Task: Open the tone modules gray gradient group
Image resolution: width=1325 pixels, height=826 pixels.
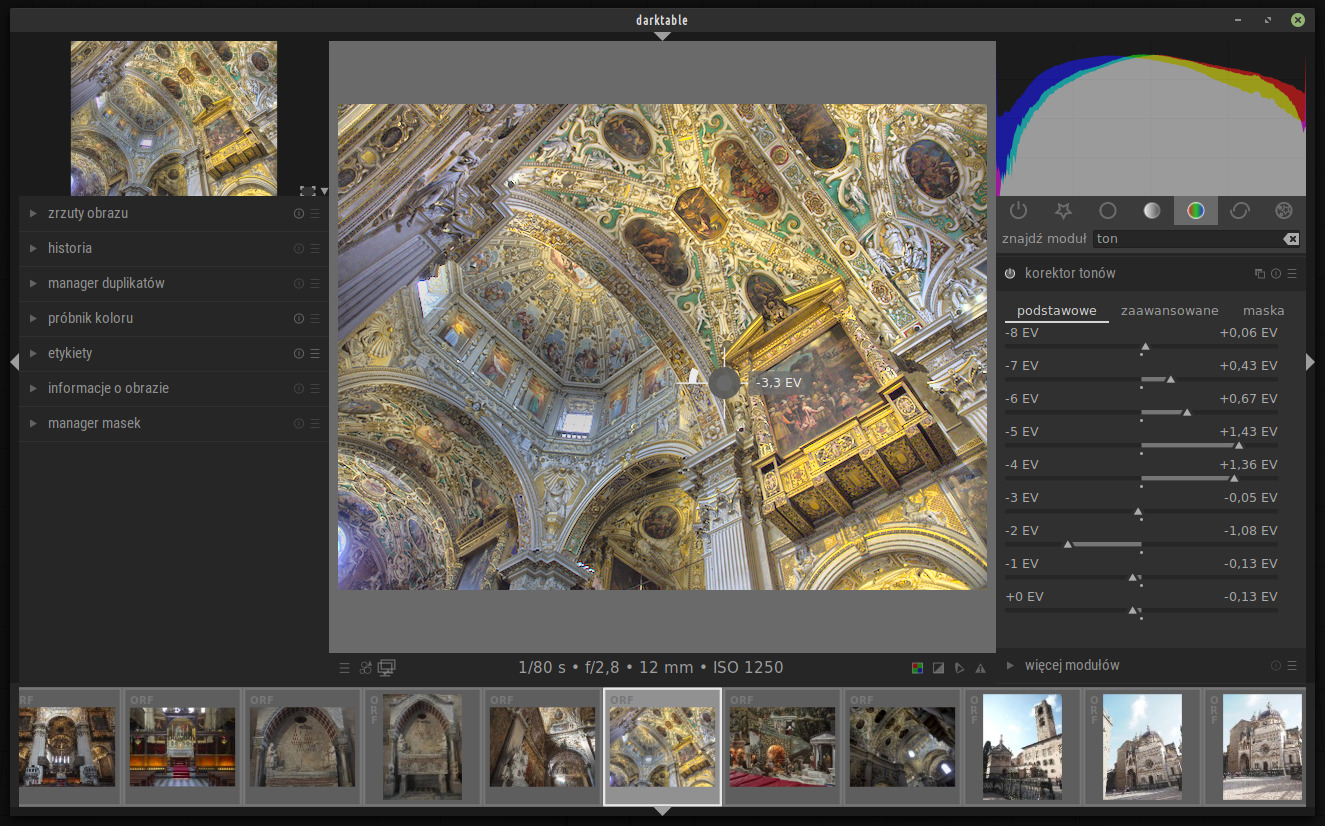Action: pyautogui.click(x=1152, y=210)
